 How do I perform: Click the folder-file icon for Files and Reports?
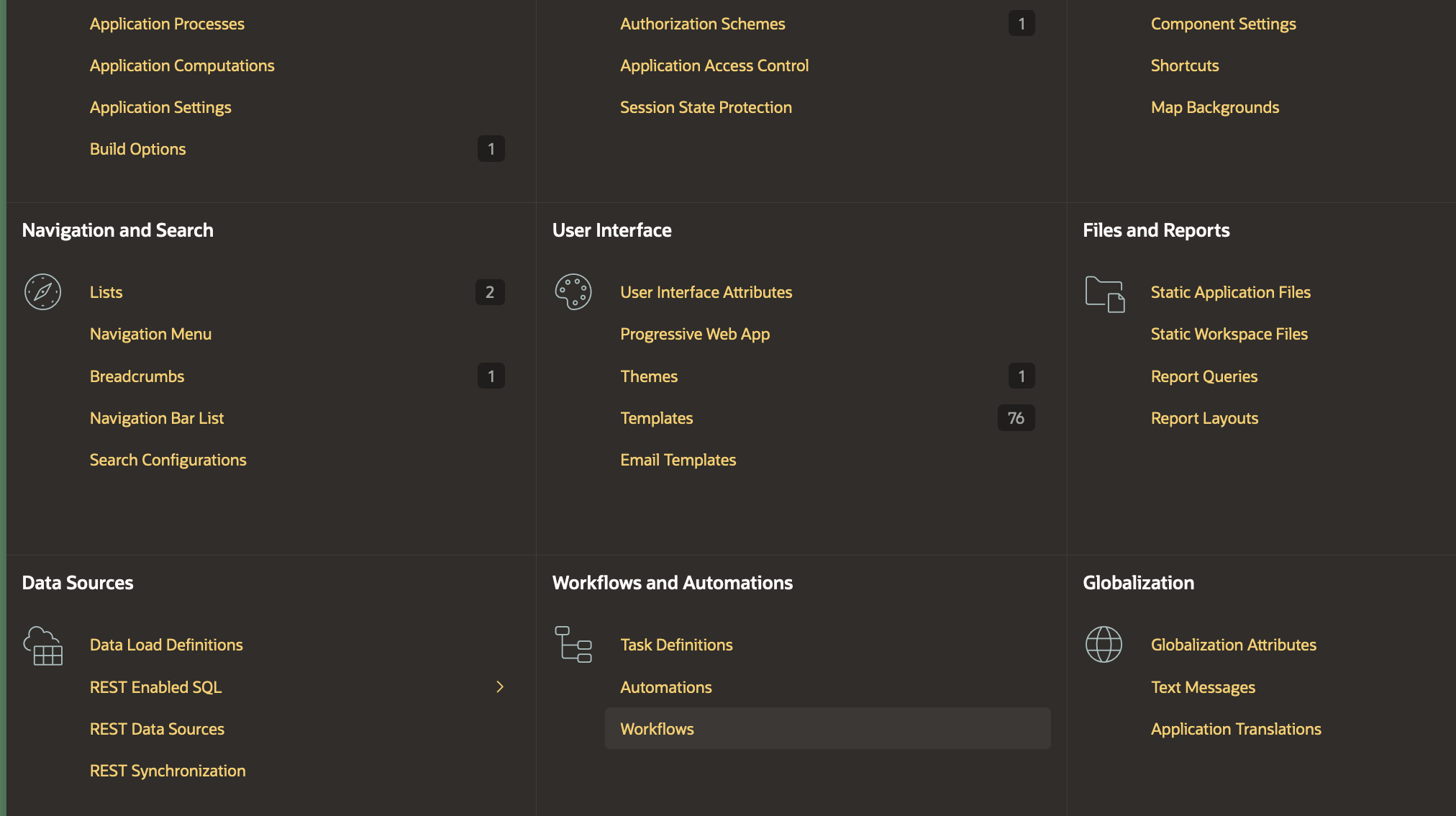pos(1104,294)
